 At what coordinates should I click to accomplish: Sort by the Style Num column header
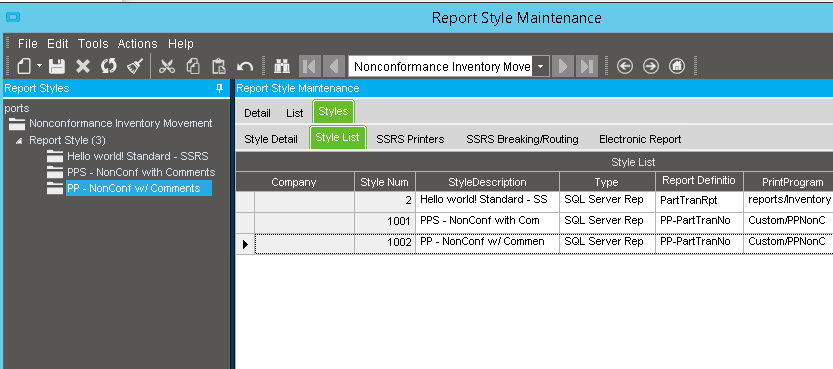pyautogui.click(x=385, y=182)
